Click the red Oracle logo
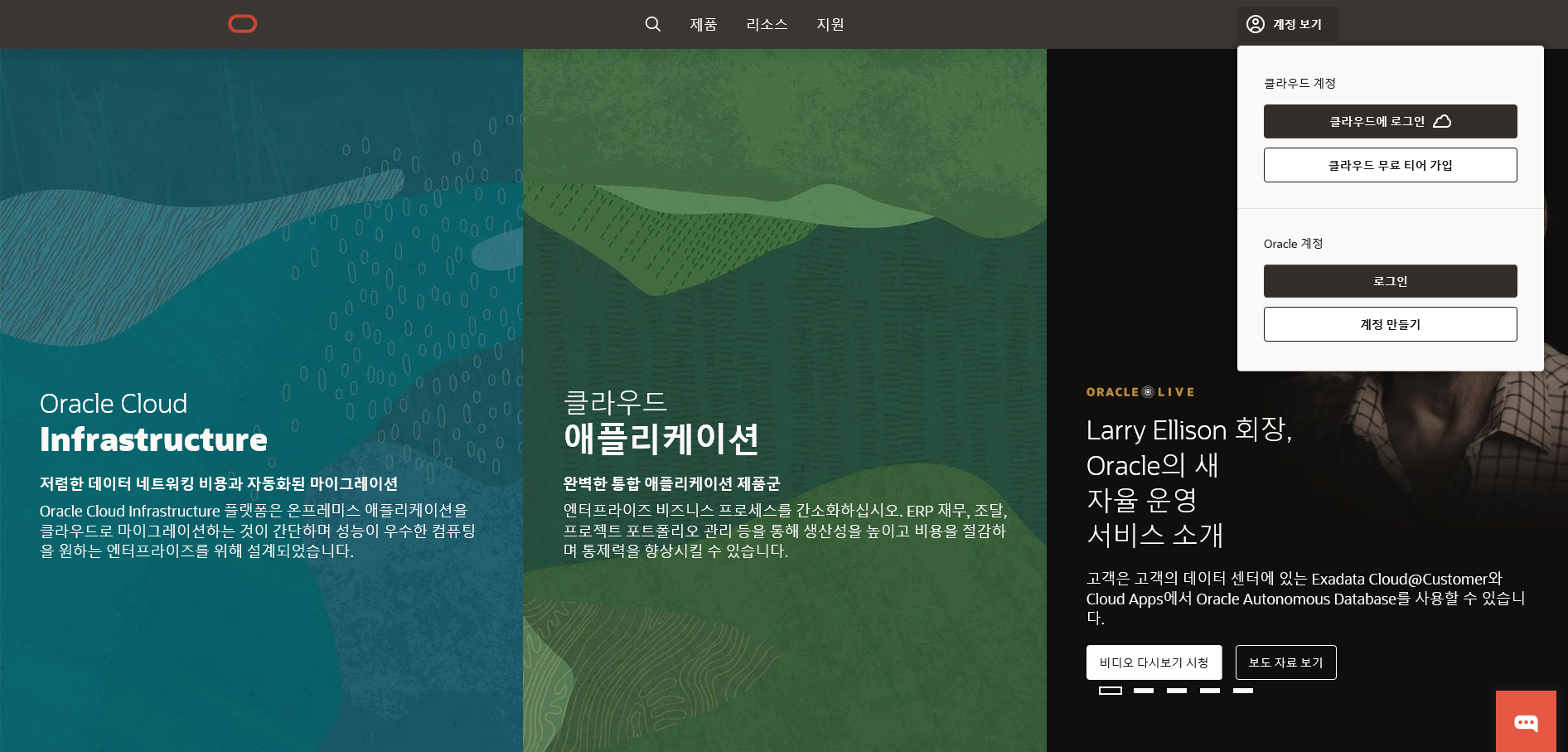Image resolution: width=1568 pixels, height=752 pixels. tap(243, 24)
